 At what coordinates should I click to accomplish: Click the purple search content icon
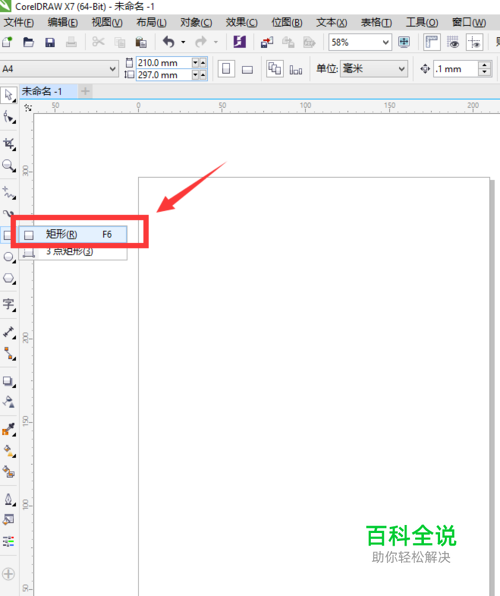click(240, 42)
